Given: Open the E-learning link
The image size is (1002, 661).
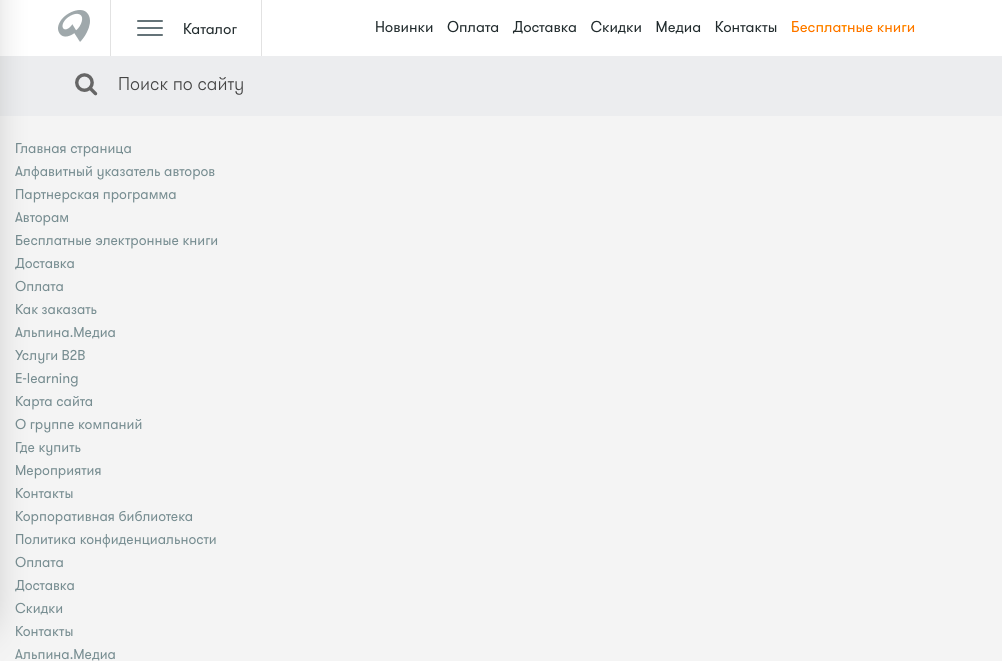Looking at the screenshot, I should click(x=46, y=378).
